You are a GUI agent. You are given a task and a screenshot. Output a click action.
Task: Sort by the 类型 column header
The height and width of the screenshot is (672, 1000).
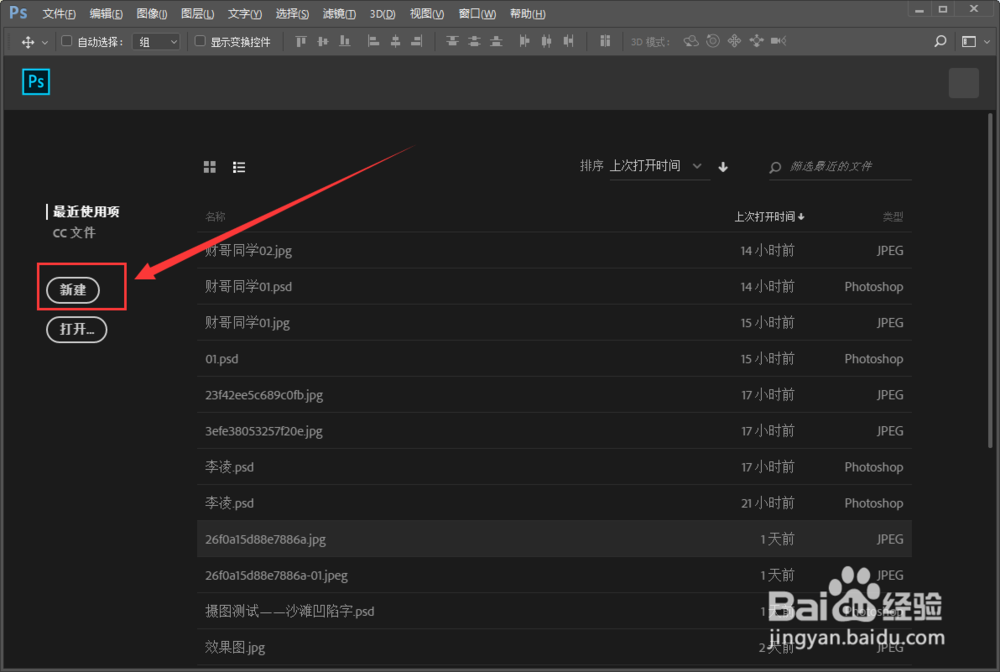tap(893, 217)
